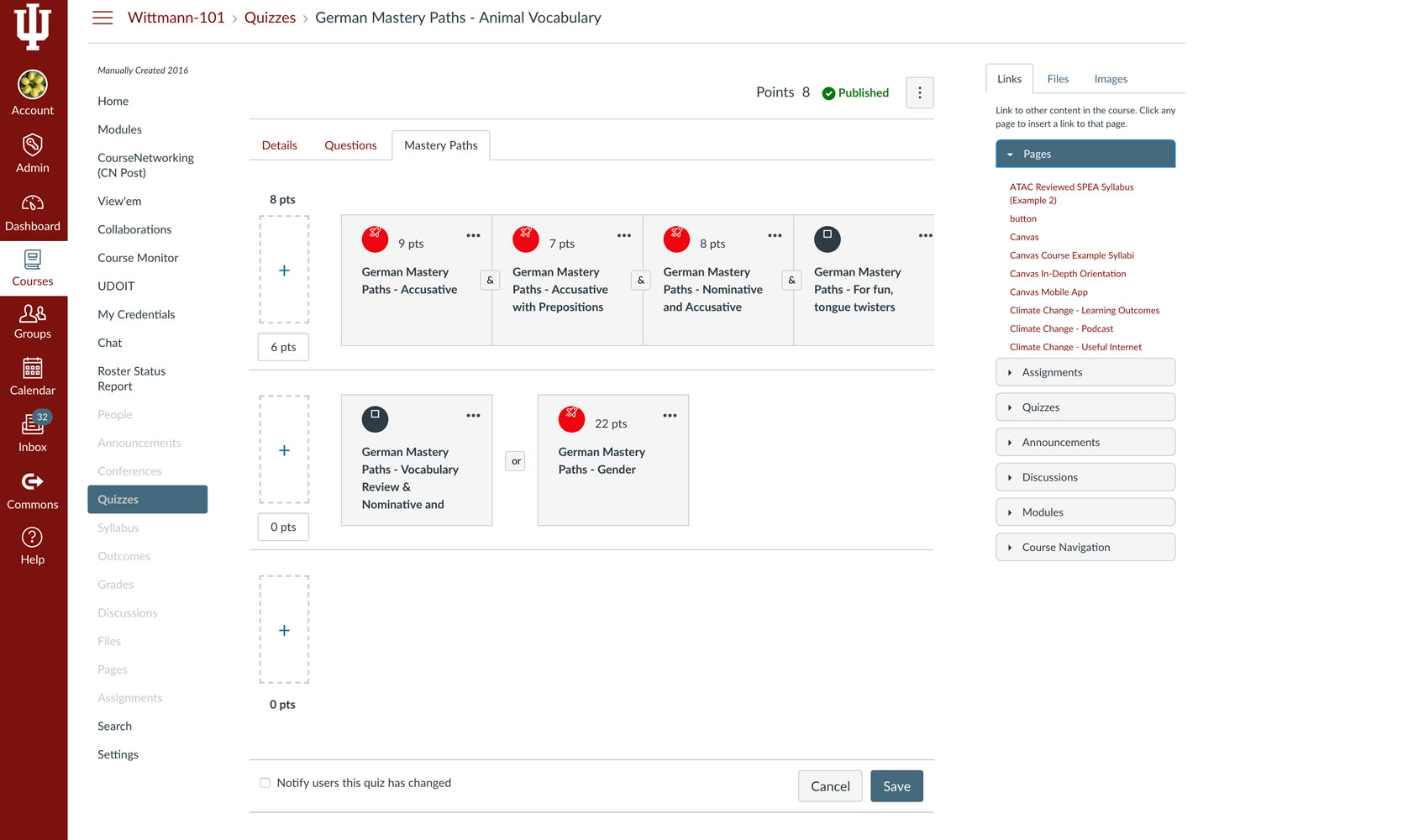Check Notify users this quiz has changed
The width and height of the screenshot is (1403, 840).
pyautogui.click(x=265, y=783)
